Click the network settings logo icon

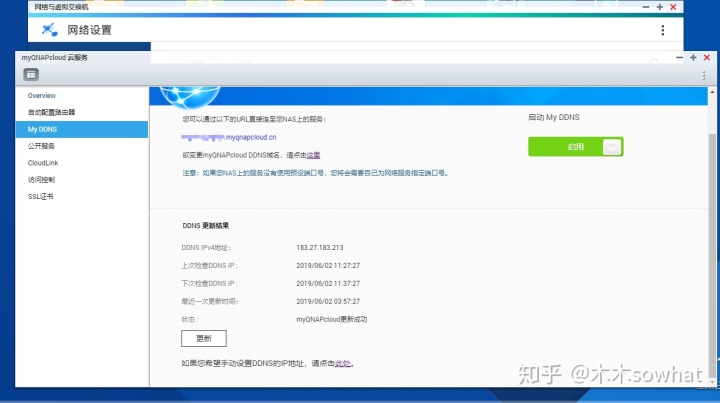(50, 30)
